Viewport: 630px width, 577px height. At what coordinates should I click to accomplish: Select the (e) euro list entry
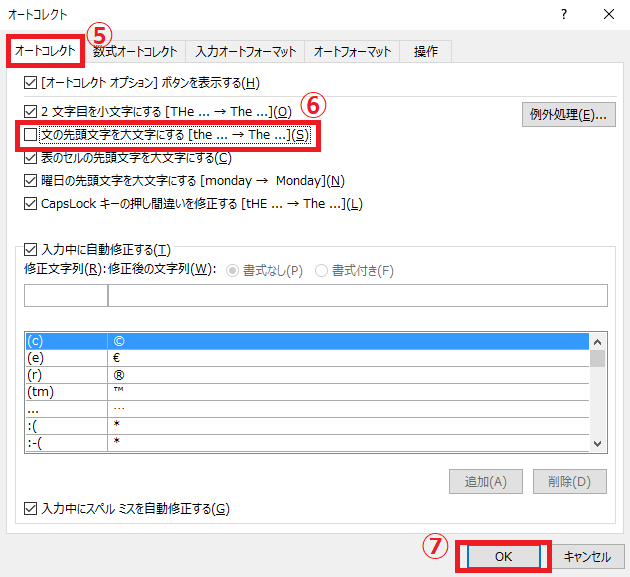click(307, 358)
